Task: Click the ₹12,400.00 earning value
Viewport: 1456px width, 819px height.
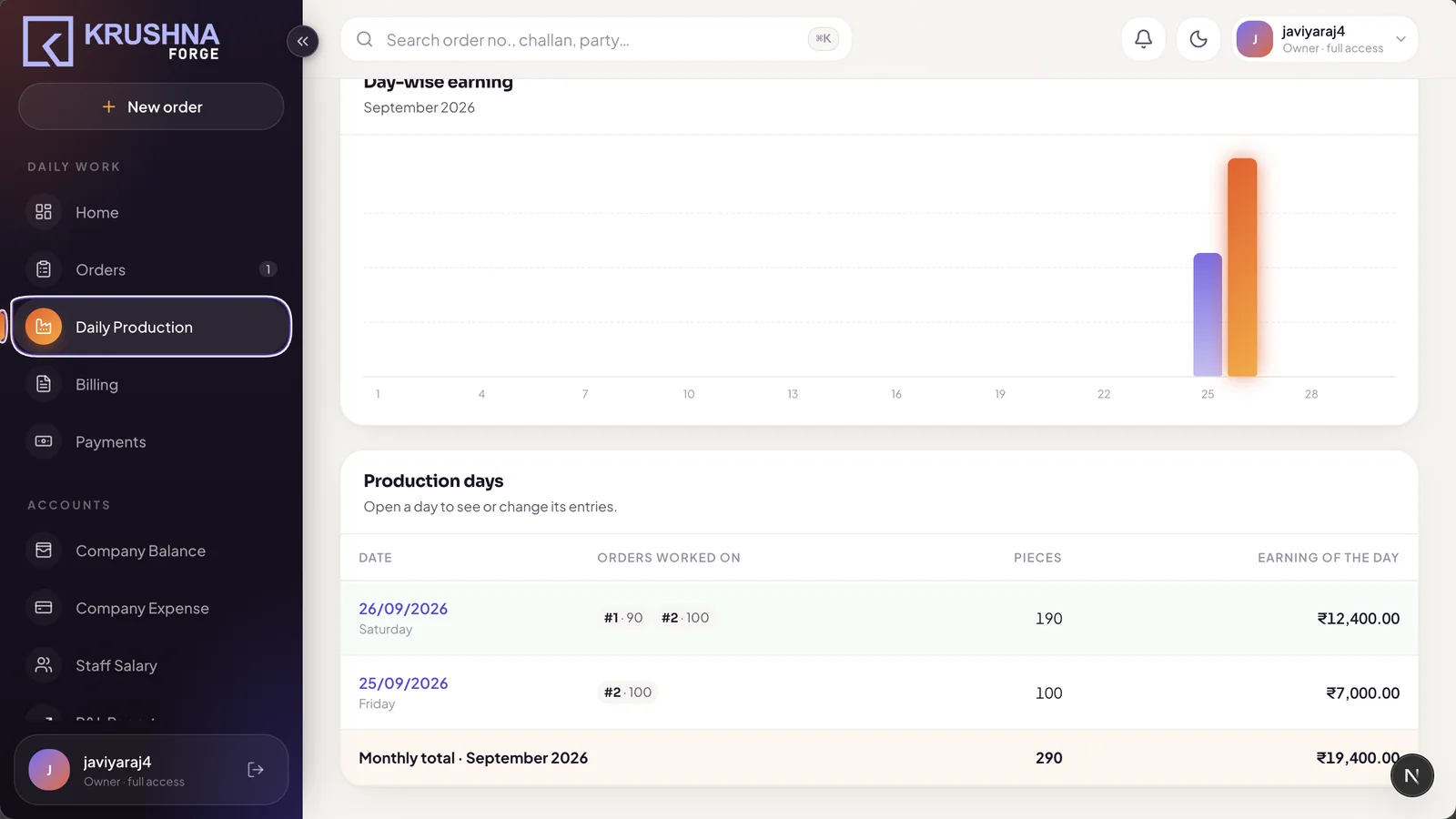Action: (x=1359, y=619)
